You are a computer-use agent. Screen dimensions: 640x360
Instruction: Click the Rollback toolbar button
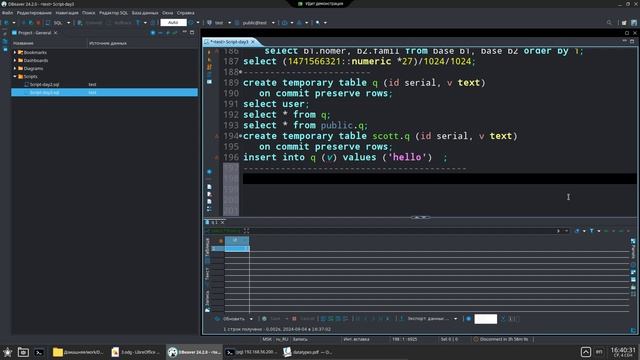click(x=120, y=23)
